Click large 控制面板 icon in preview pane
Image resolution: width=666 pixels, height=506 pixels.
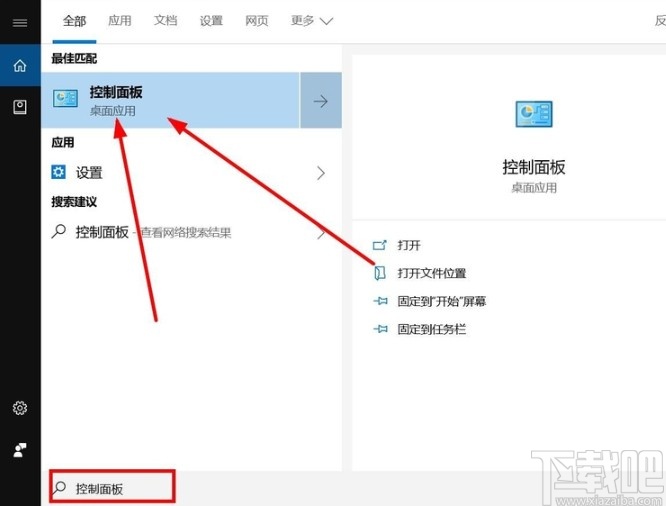[x=534, y=114]
